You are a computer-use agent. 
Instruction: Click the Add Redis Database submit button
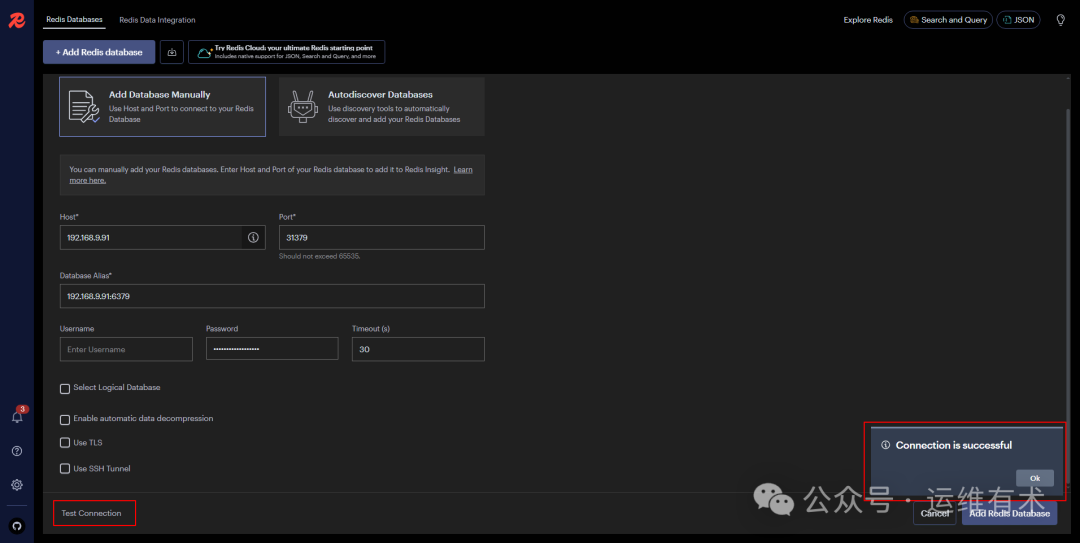pos(1009,513)
